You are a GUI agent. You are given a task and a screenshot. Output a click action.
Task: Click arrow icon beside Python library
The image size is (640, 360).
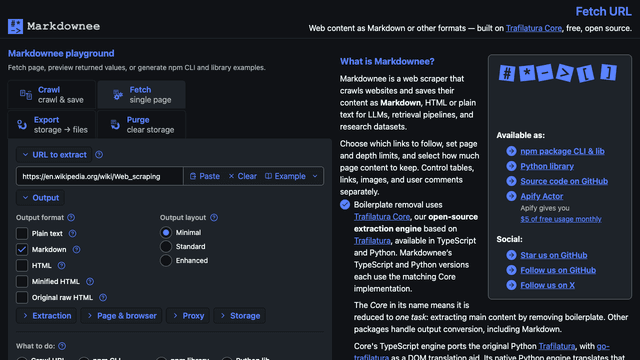coord(511,166)
